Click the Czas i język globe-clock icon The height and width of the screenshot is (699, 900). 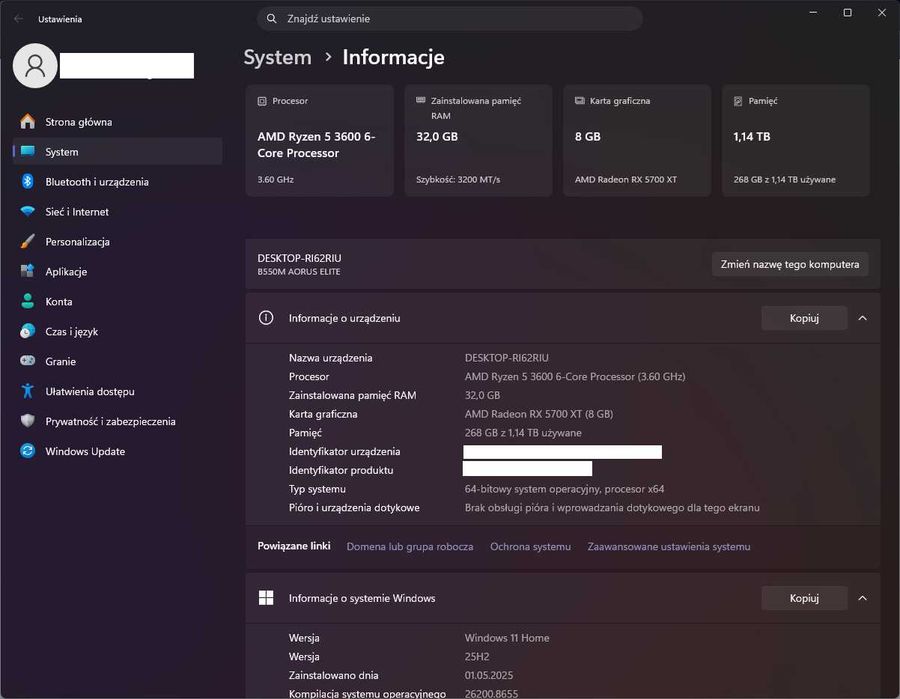point(28,331)
